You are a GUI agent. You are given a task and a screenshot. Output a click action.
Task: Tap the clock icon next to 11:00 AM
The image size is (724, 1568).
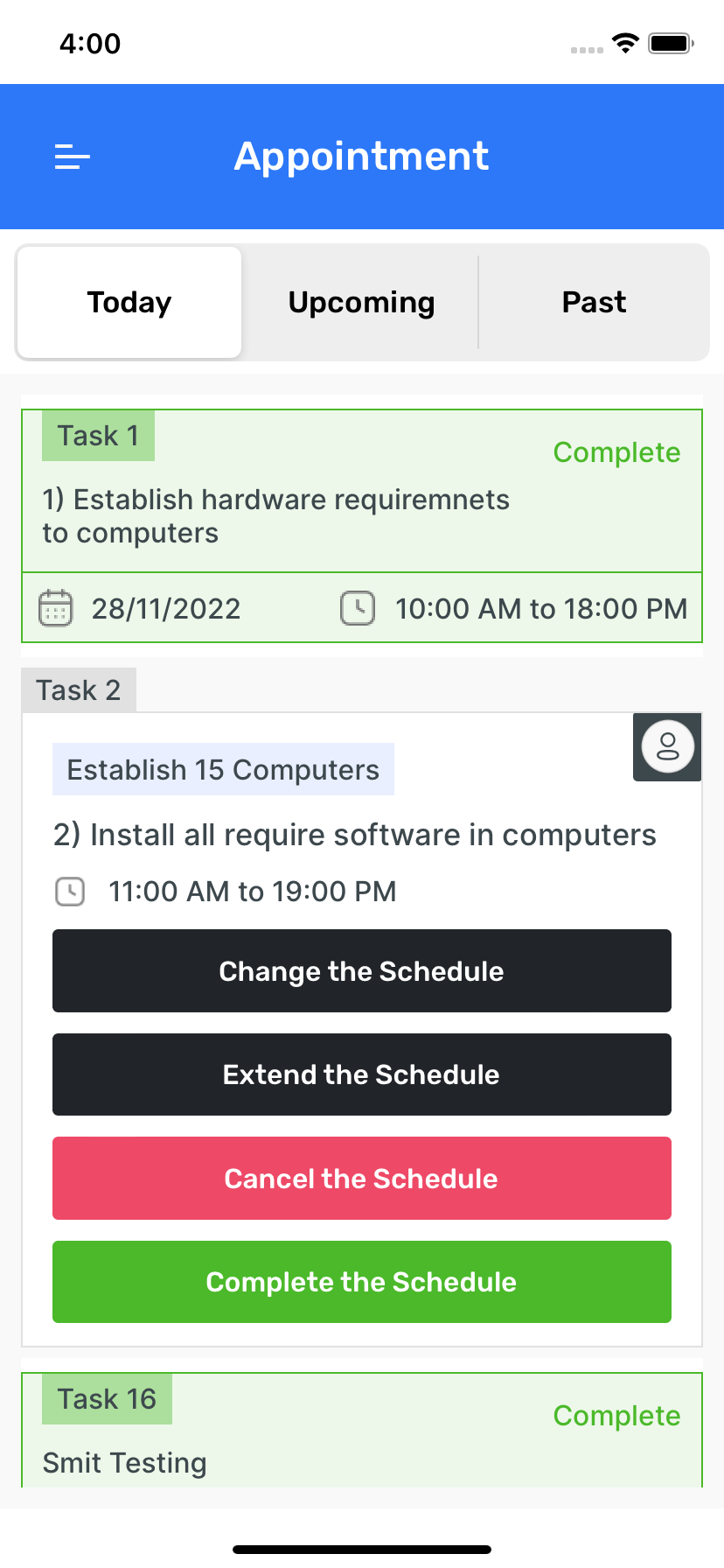coord(70,892)
